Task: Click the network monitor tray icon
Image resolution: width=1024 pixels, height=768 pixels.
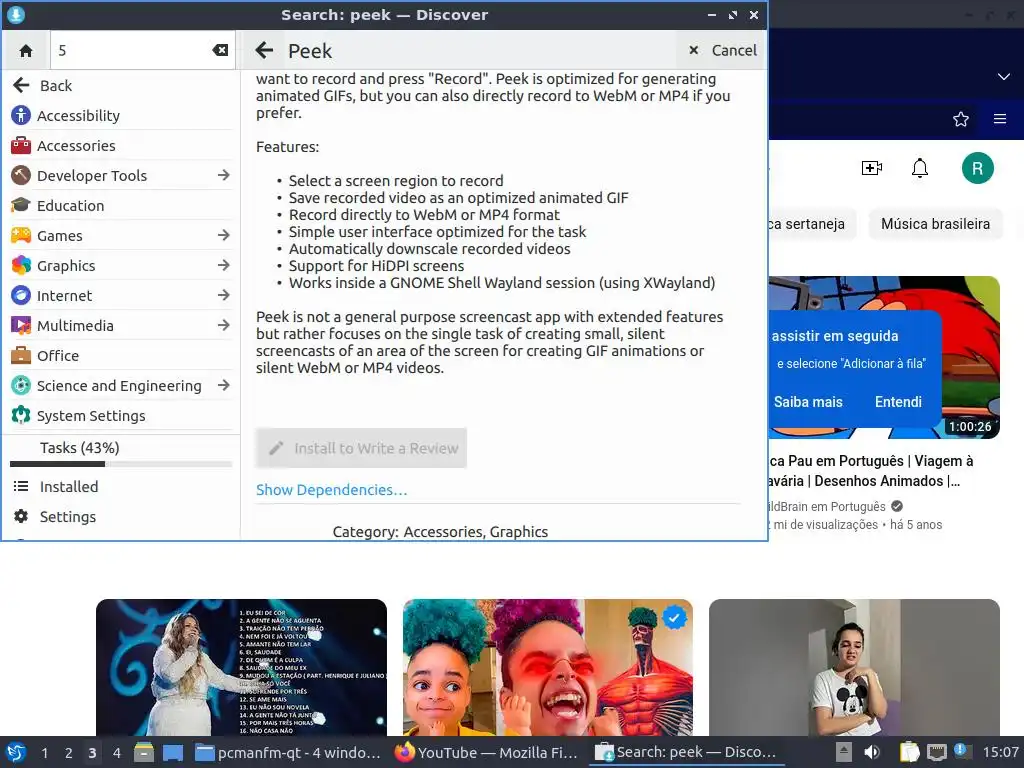Action: click(x=936, y=752)
